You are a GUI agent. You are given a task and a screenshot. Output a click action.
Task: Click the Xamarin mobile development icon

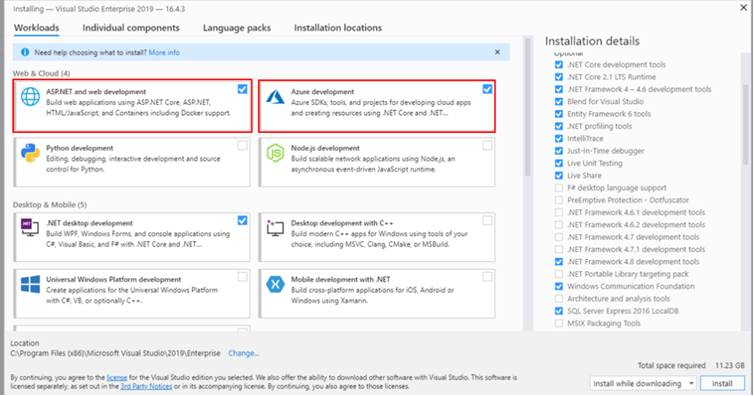276,284
